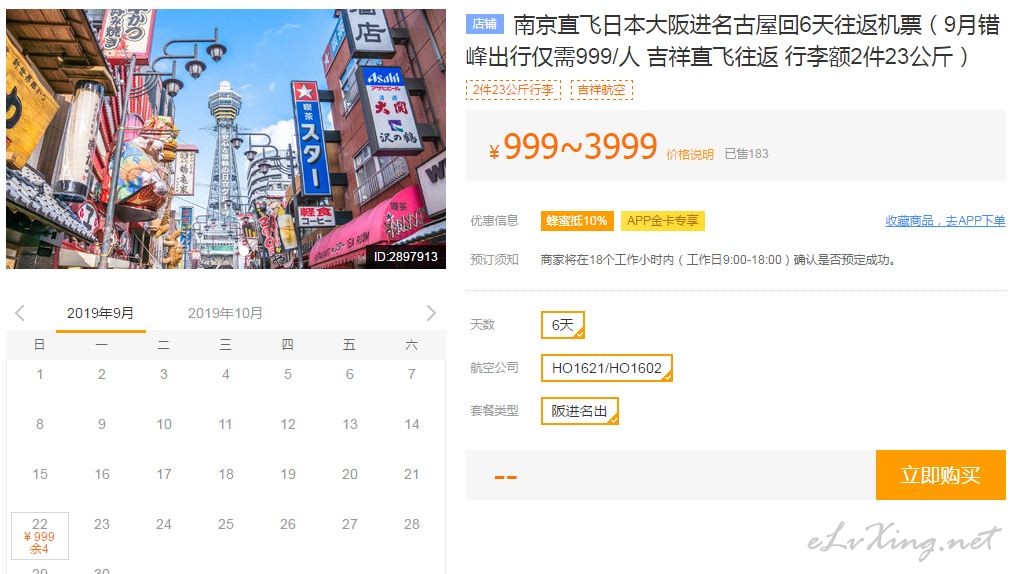
Task: Go to next month with right arrow
Action: (431, 313)
